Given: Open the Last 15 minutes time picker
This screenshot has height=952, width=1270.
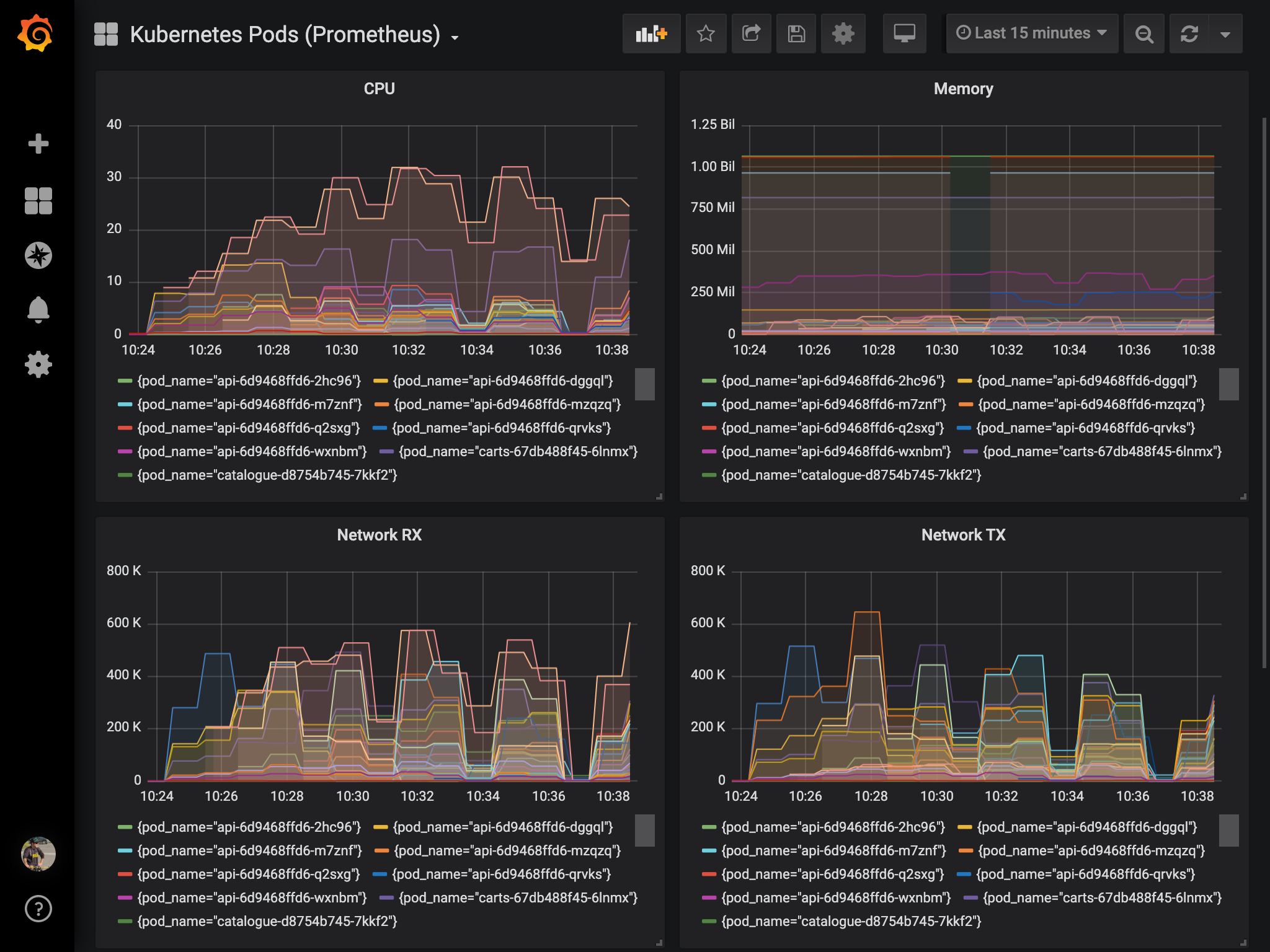Looking at the screenshot, I should 1032,33.
